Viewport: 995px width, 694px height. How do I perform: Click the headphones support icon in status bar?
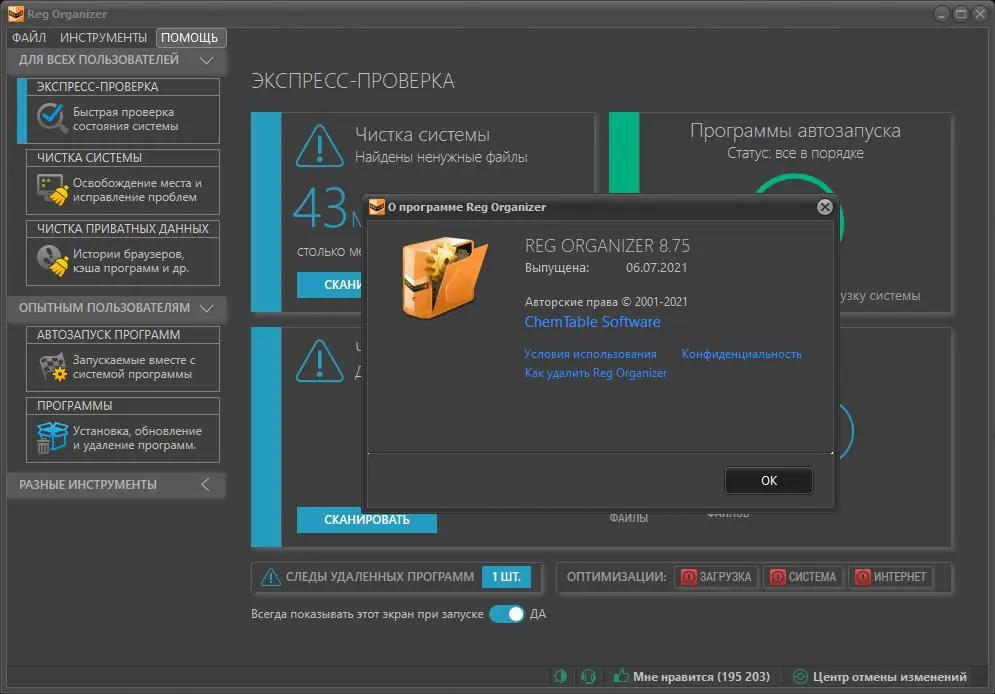(590, 677)
